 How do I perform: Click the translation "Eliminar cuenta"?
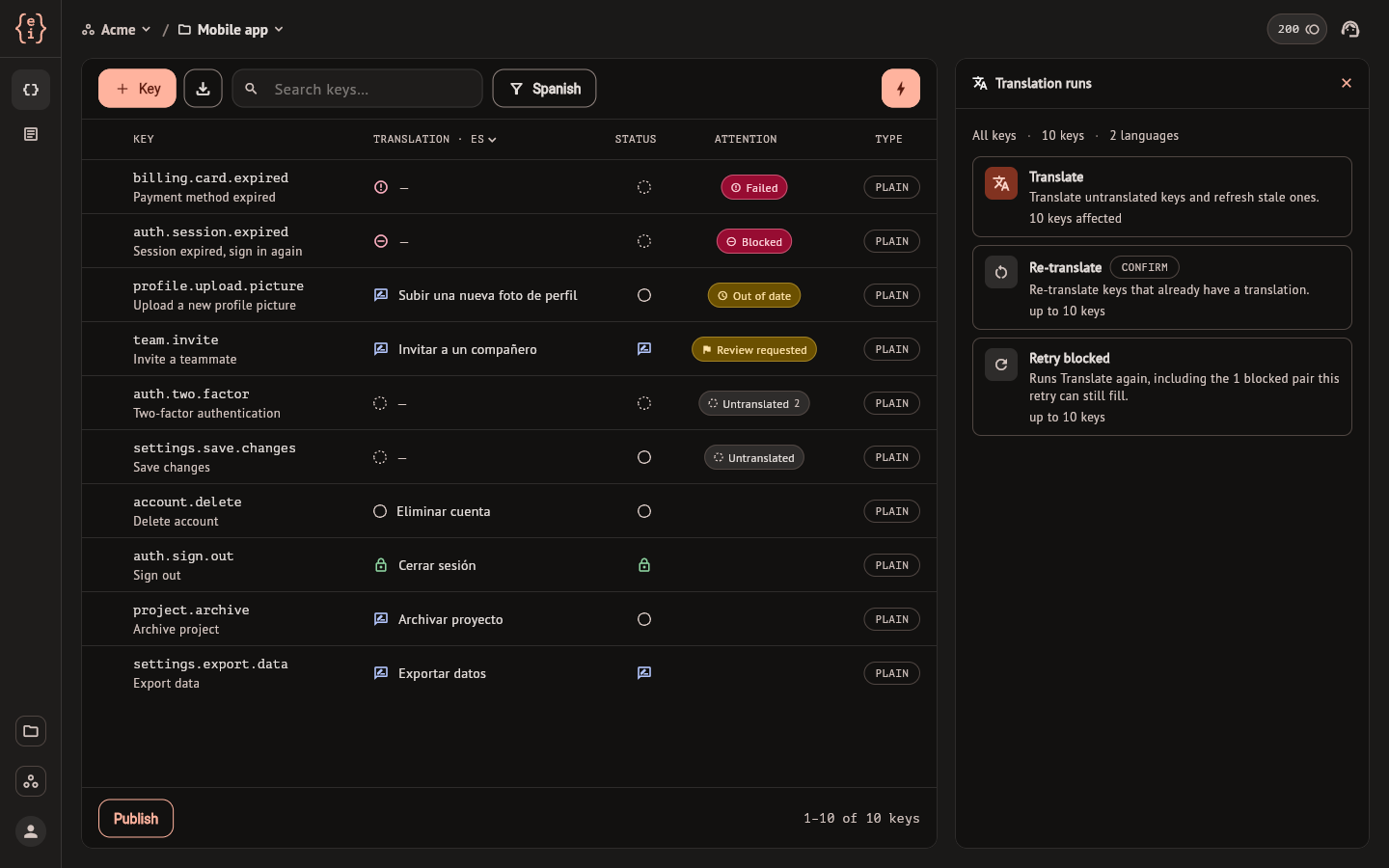tap(444, 511)
